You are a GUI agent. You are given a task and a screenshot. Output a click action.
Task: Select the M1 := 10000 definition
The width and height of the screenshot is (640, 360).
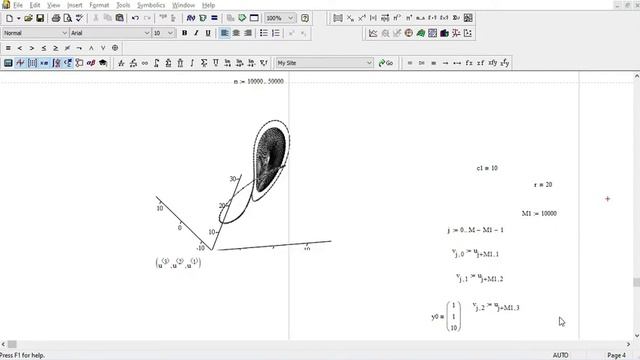coord(539,213)
